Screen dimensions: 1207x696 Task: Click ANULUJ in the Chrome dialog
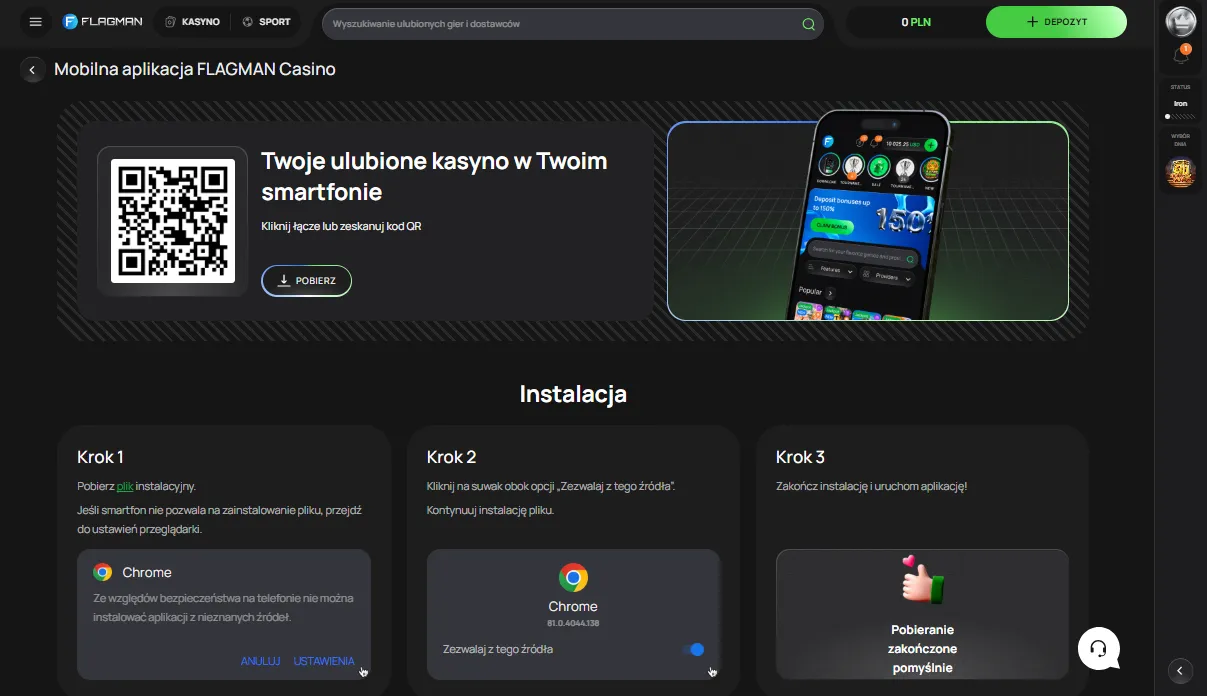coord(260,661)
